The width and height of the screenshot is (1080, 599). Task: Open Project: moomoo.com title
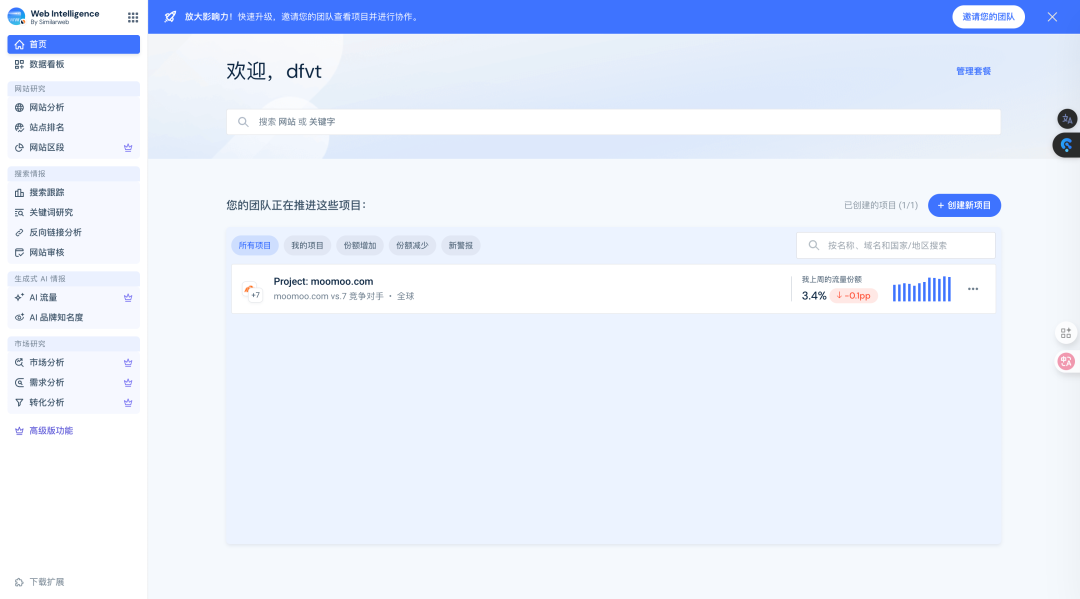point(323,281)
